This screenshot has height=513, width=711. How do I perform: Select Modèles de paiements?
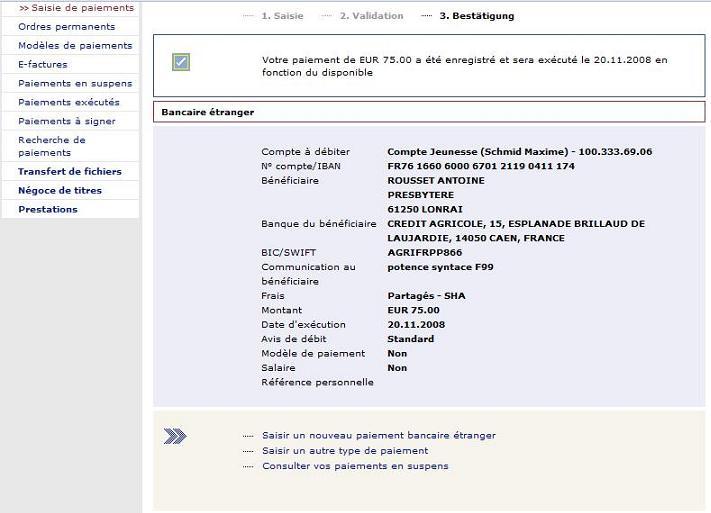[75, 46]
